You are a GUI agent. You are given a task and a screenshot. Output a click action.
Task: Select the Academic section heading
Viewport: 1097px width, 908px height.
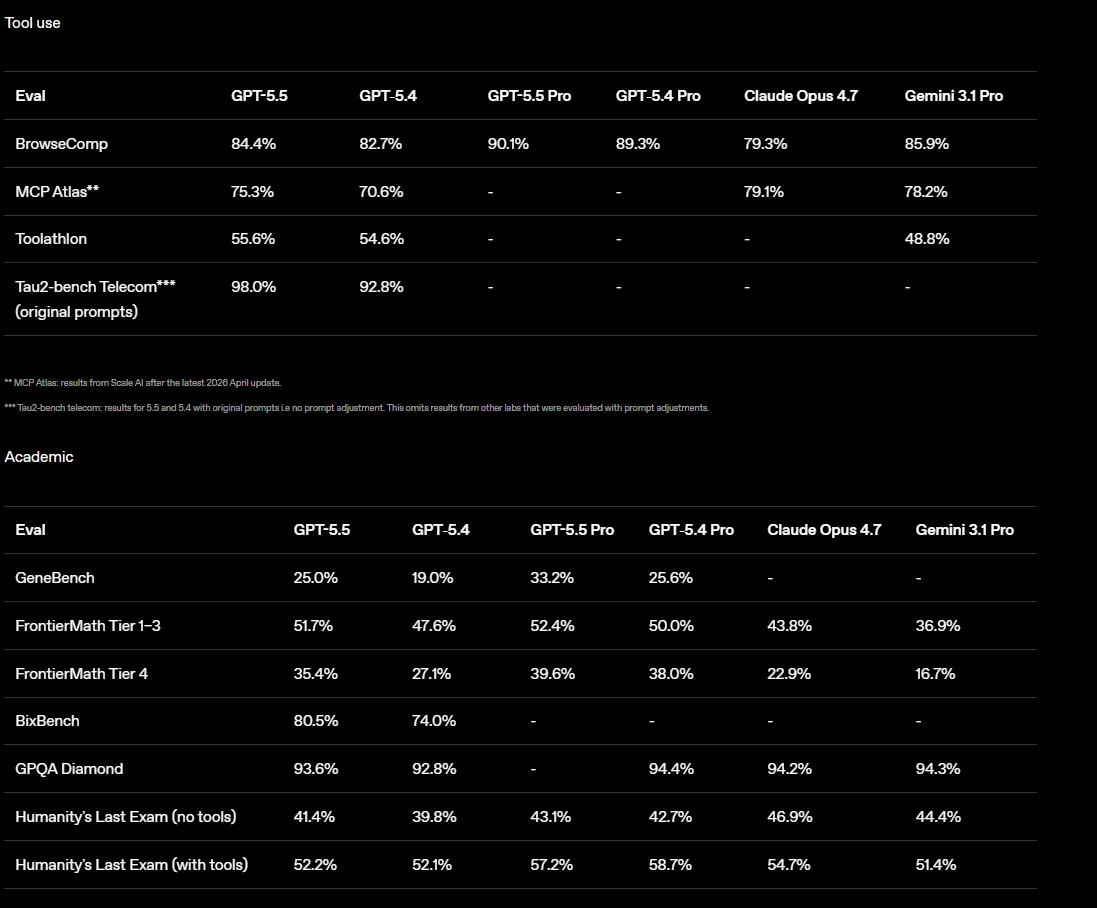(x=39, y=457)
